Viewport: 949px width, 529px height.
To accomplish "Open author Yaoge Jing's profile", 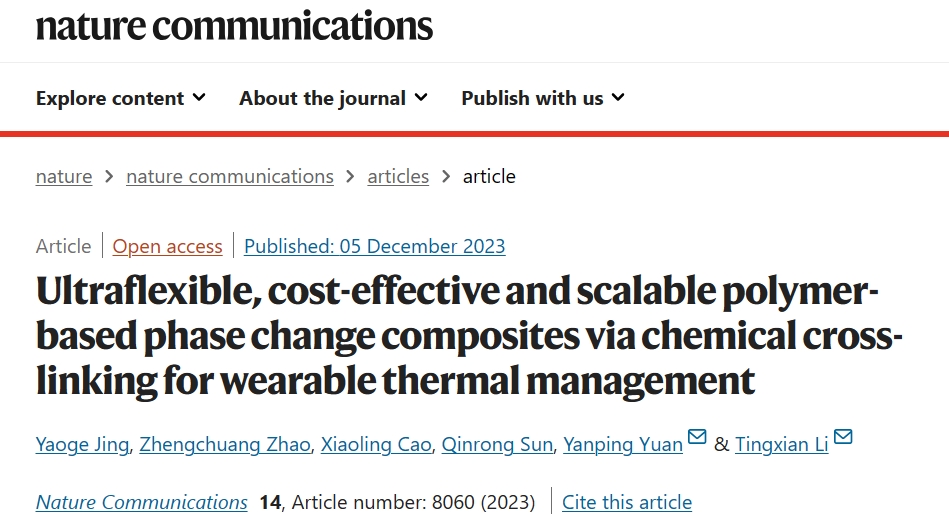I will [82, 444].
